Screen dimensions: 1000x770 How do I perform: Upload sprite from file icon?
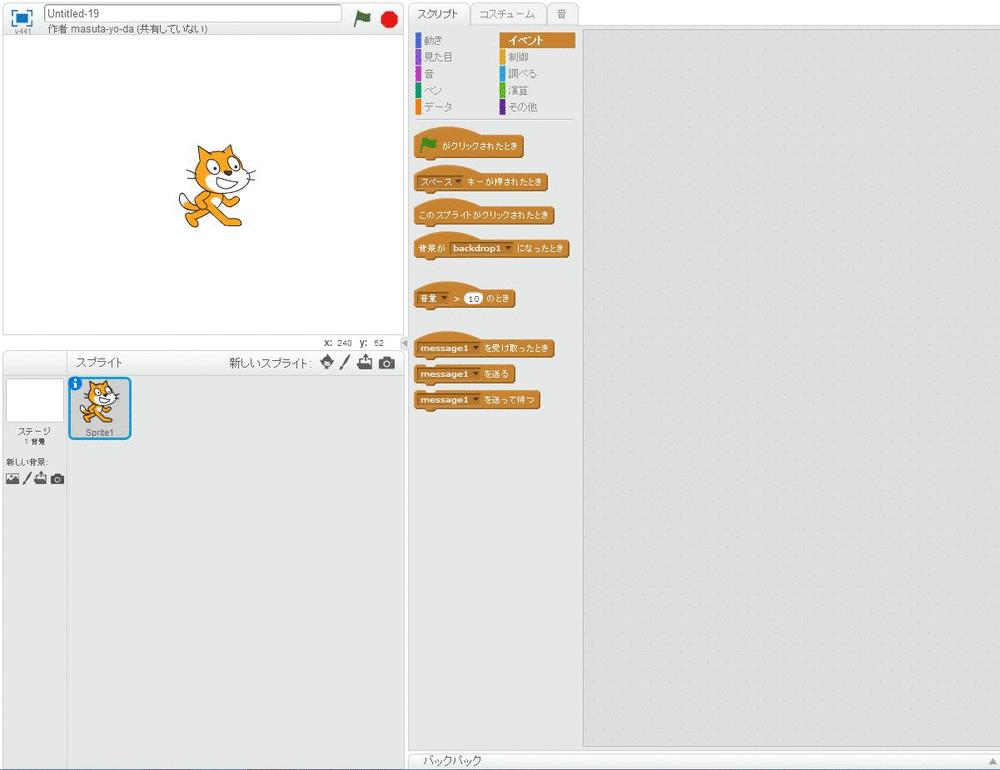coord(365,362)
